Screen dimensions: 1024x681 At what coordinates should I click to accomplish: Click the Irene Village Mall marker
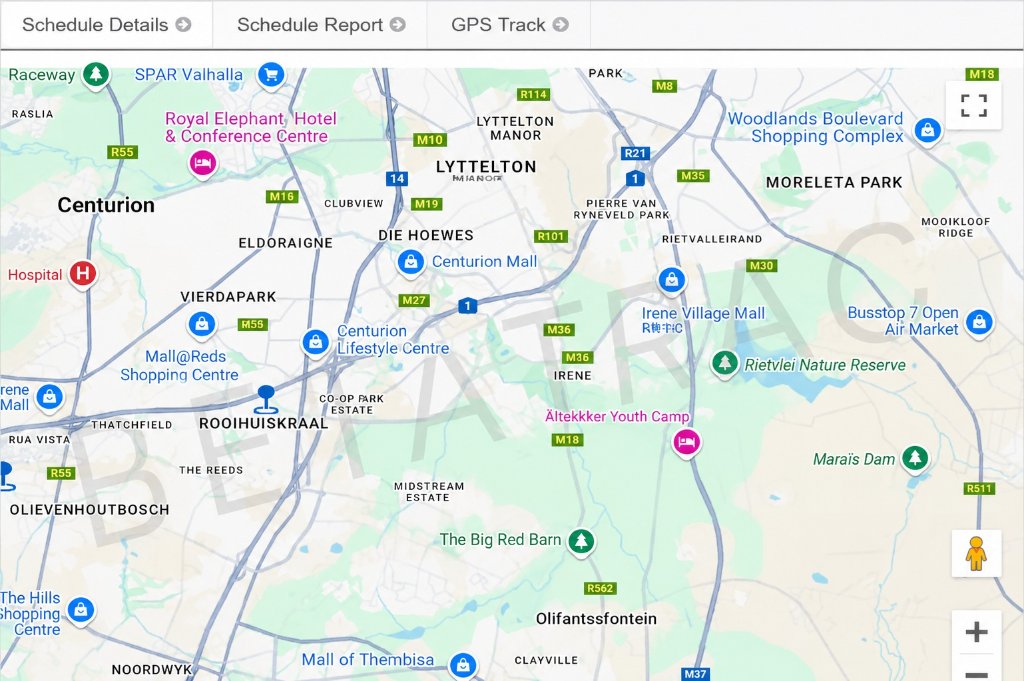click(x=671, y=280)
